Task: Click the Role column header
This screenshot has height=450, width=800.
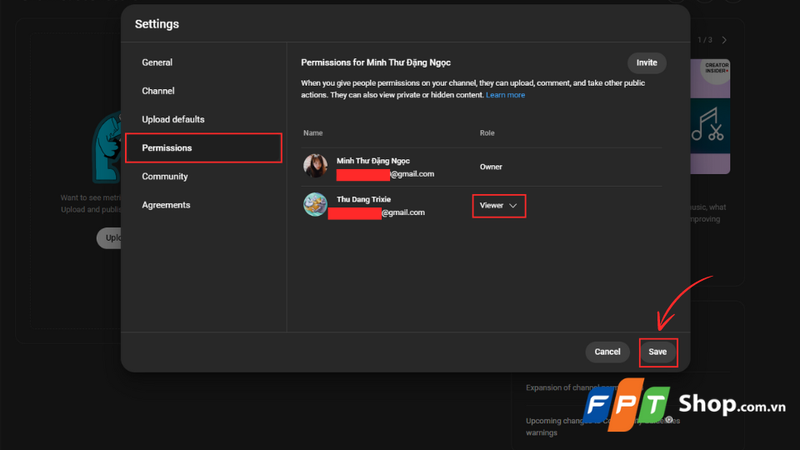Action: pos(487,133)
